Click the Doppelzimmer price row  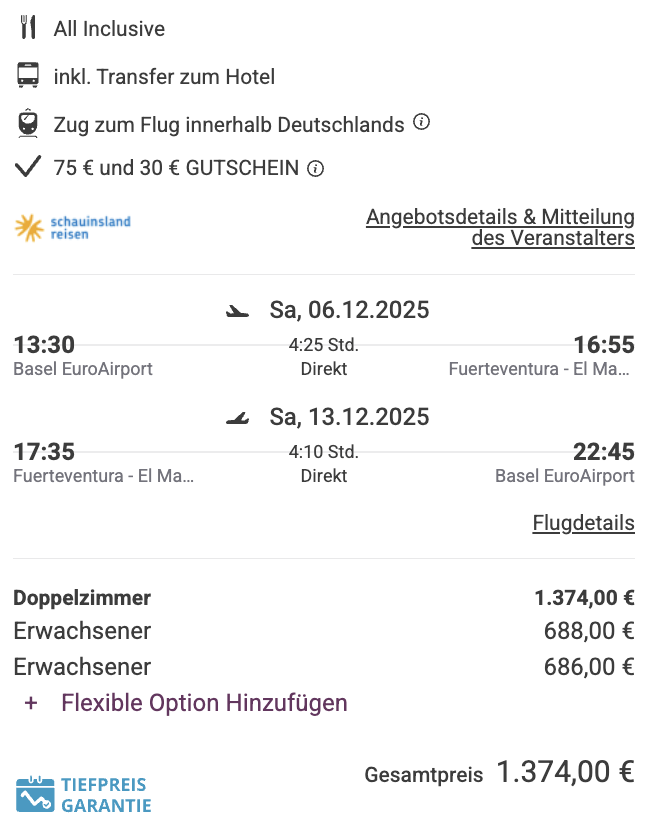point(323,598)
